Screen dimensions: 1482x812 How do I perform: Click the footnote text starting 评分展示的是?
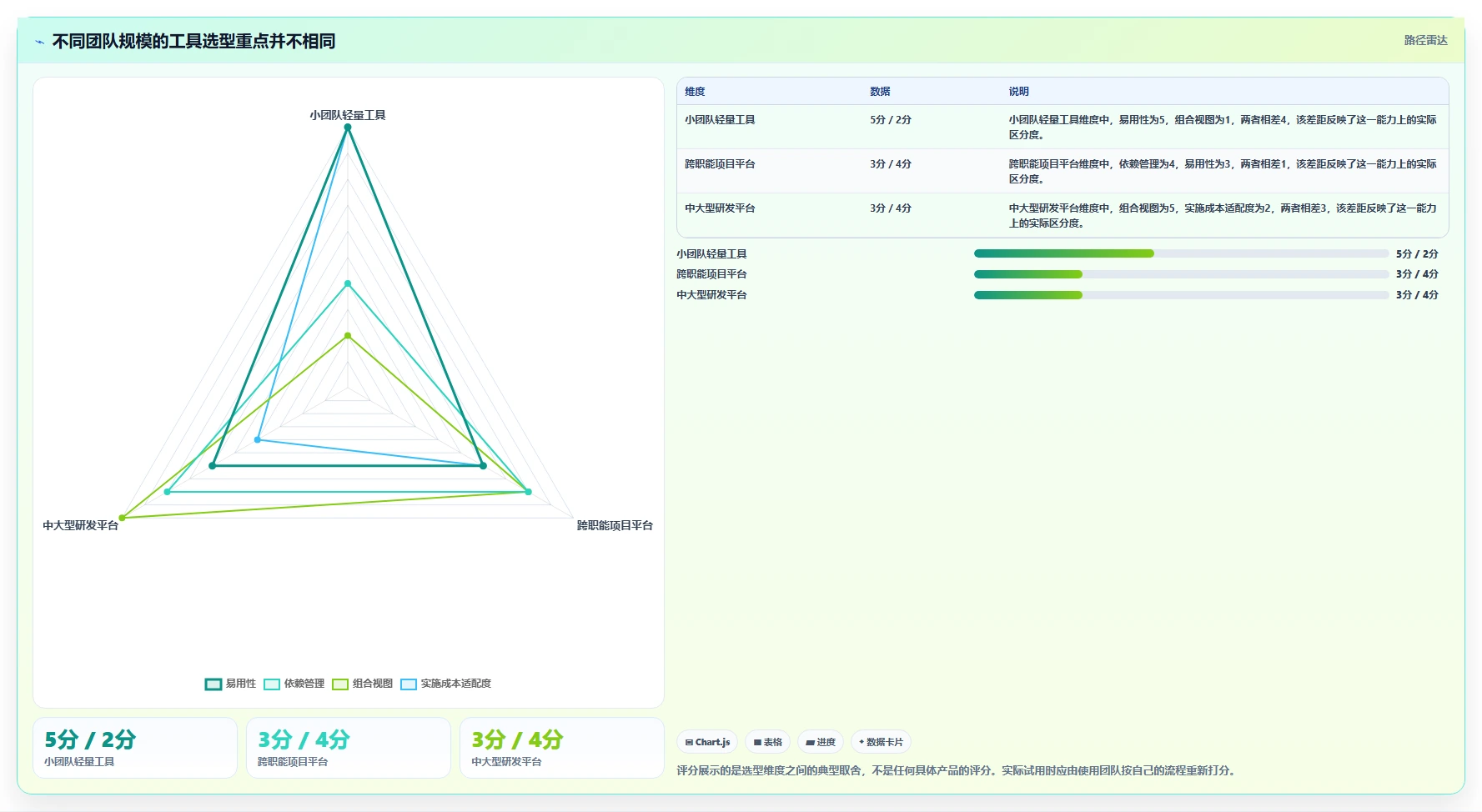957,770
